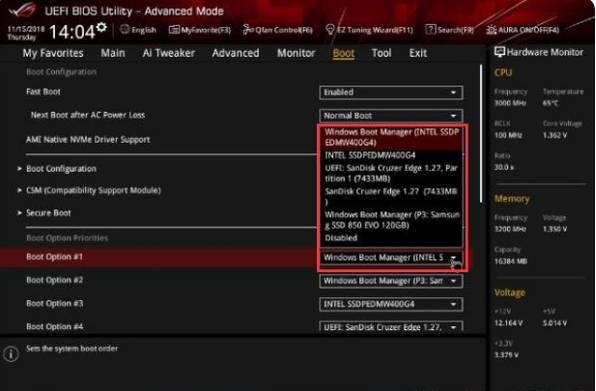This screenshot has height=391, width=596.
Task: Open Search(F9) question mark icon
Action: click(430, 29)
